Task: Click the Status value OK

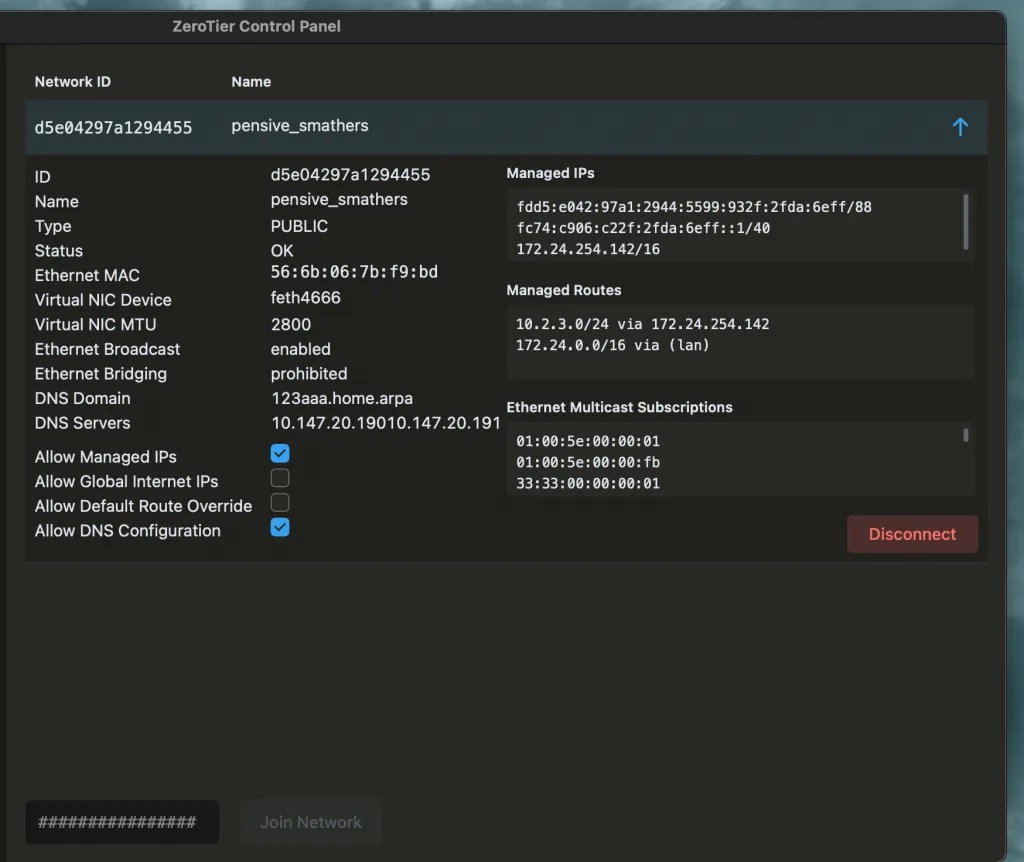Action: pos(282,251)
